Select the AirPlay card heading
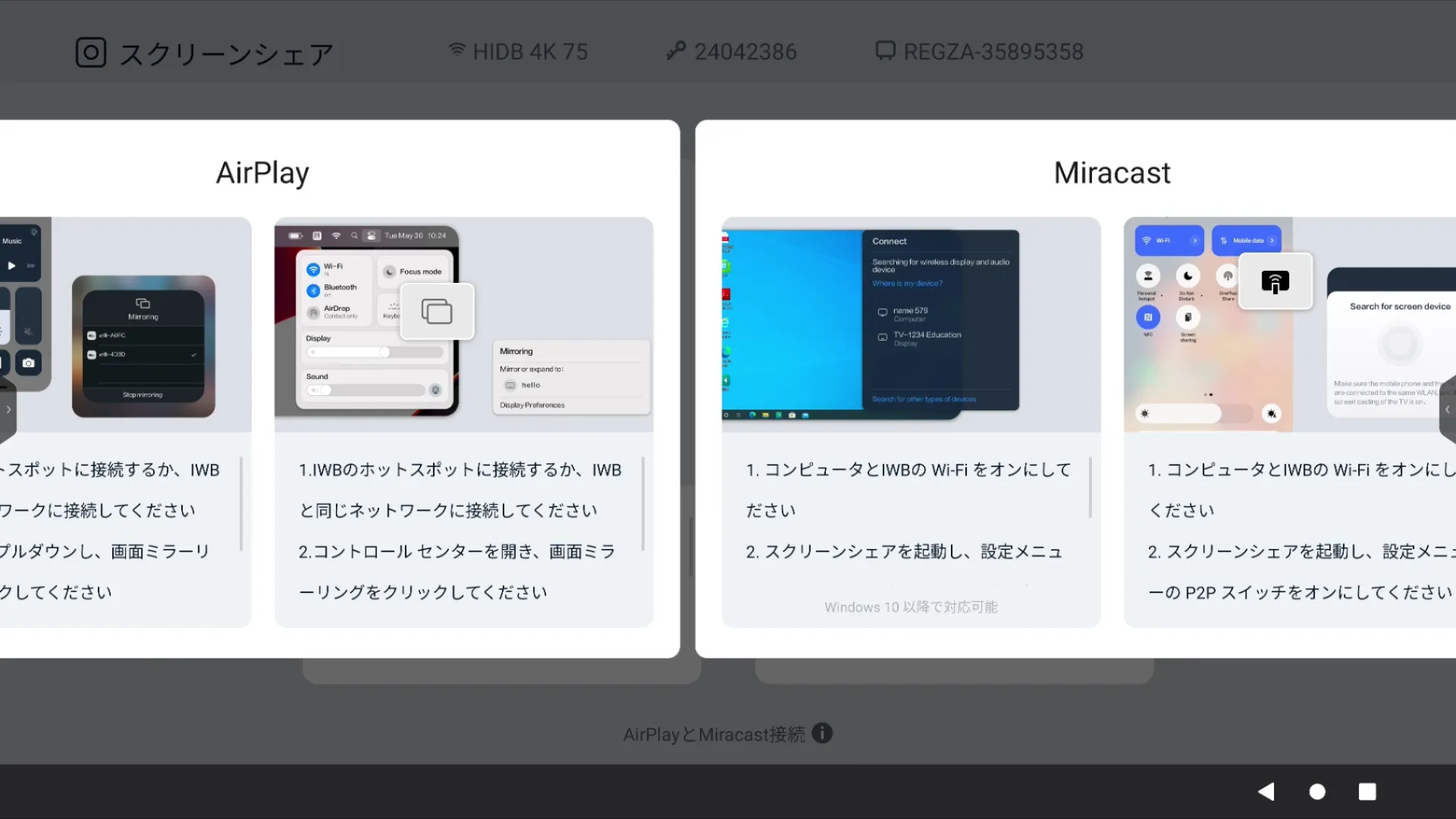 click(x=262, y=173)
